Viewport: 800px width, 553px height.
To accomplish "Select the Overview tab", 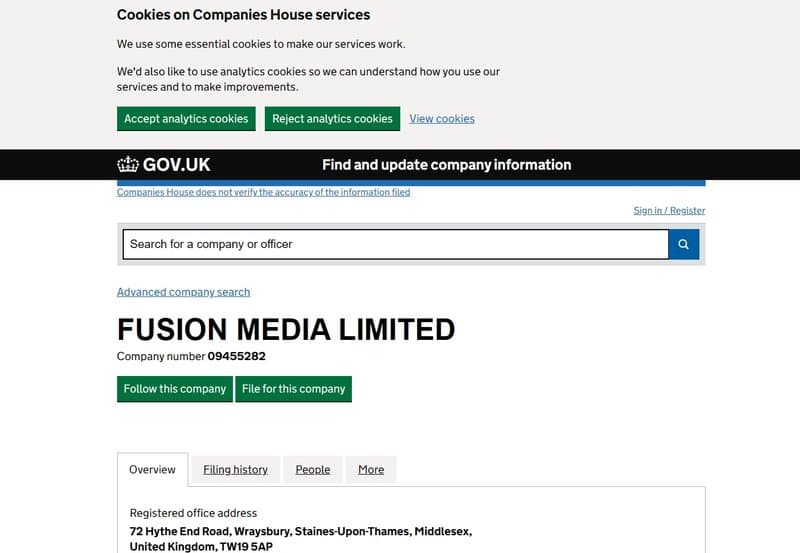I will point(152,470).
